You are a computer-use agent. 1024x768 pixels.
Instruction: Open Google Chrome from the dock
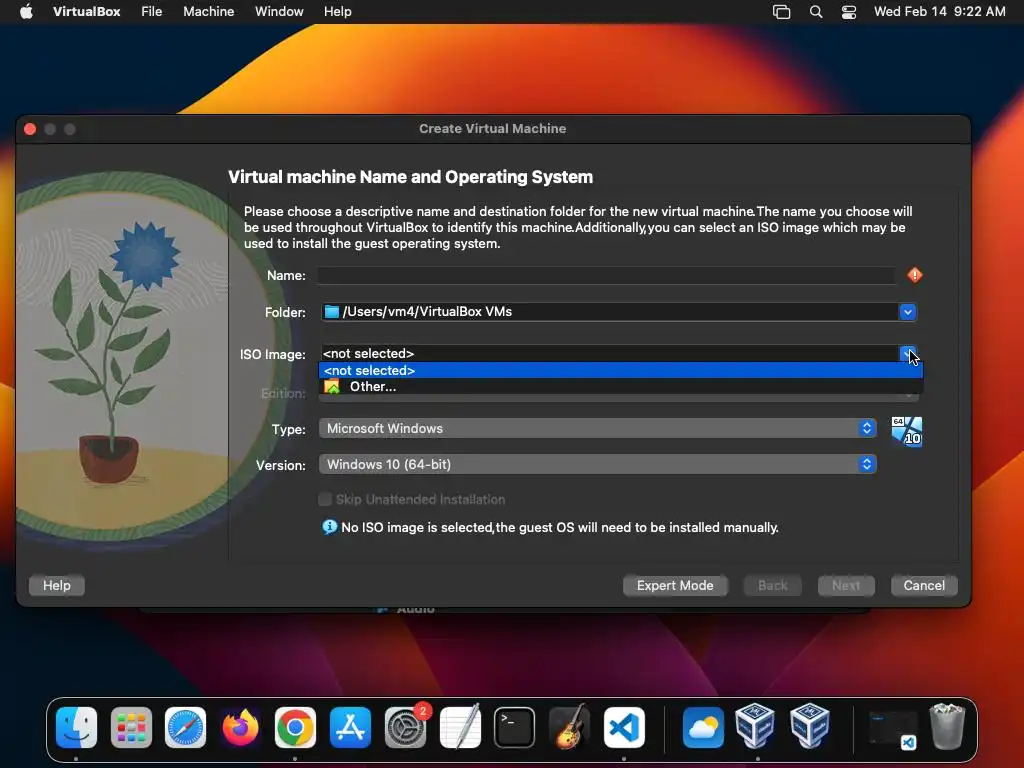click(295, 727)
